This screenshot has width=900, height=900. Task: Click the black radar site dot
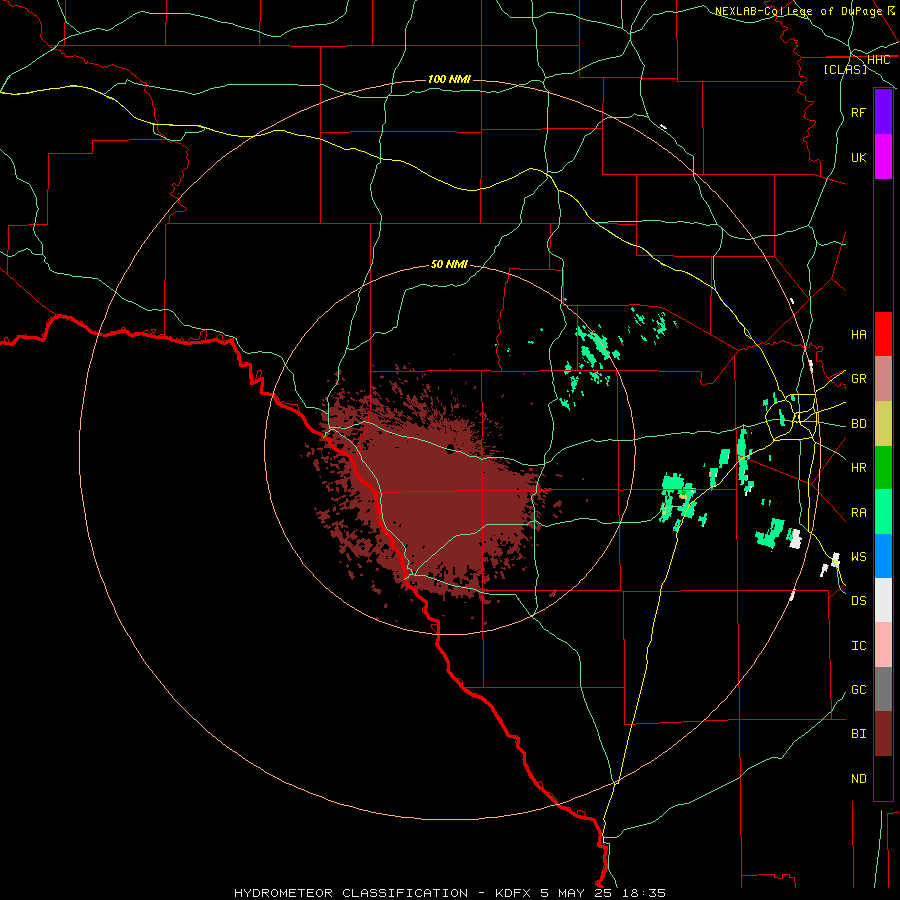coord(450,448)
